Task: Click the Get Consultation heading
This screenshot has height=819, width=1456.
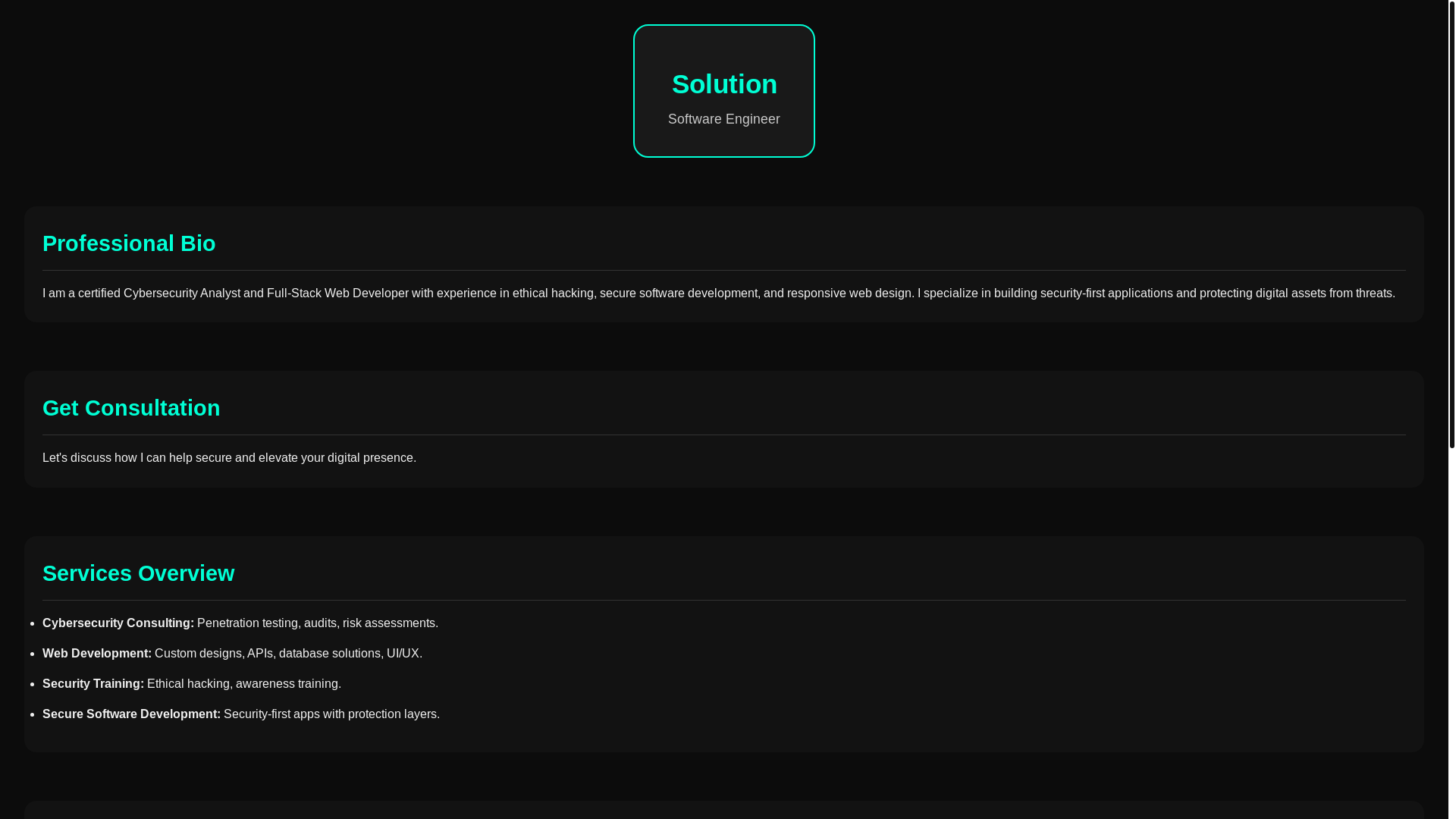Action: pyautogui.click(x=131, y=408)
